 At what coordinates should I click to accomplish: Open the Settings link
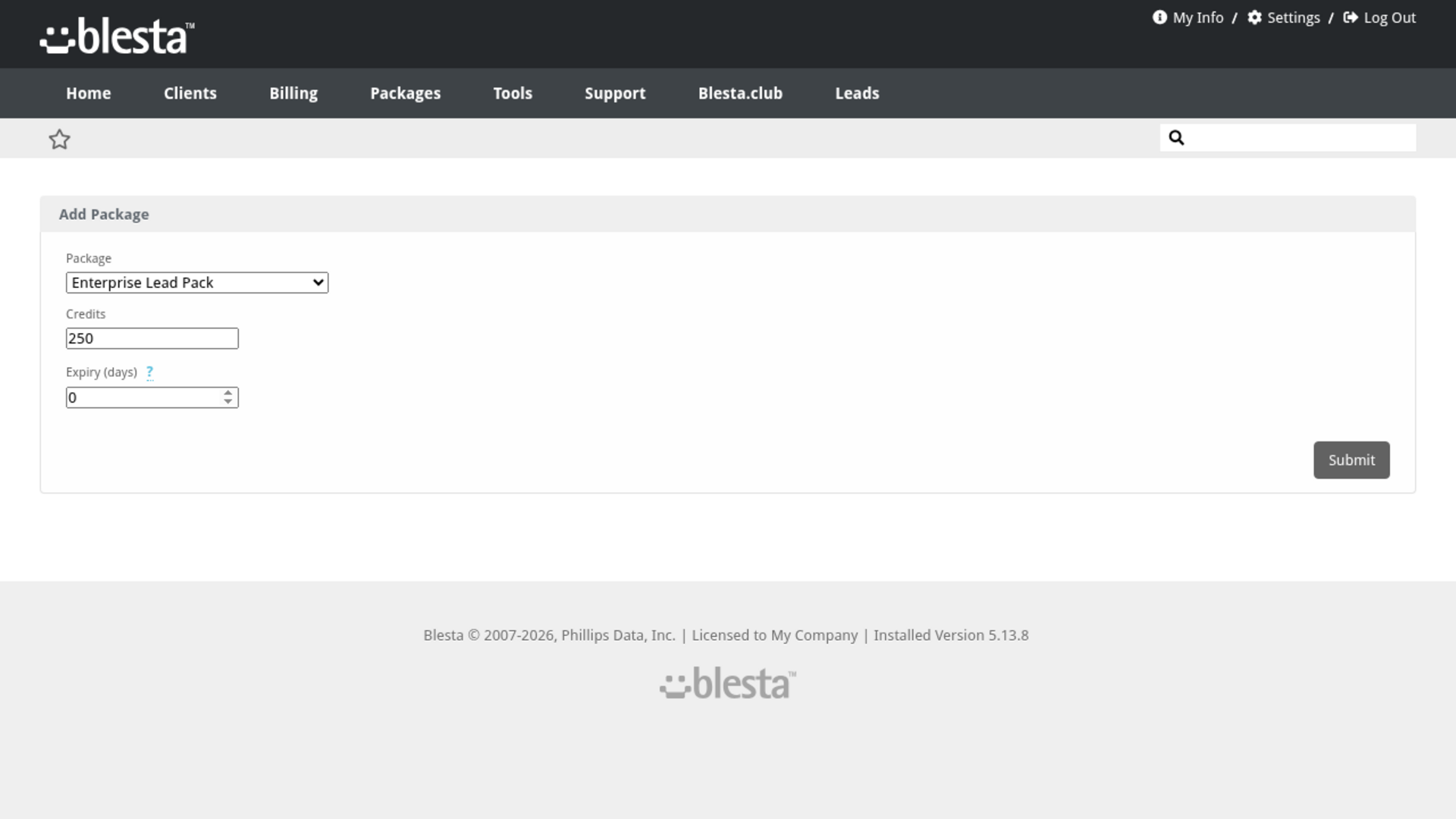click(1294, 17)
